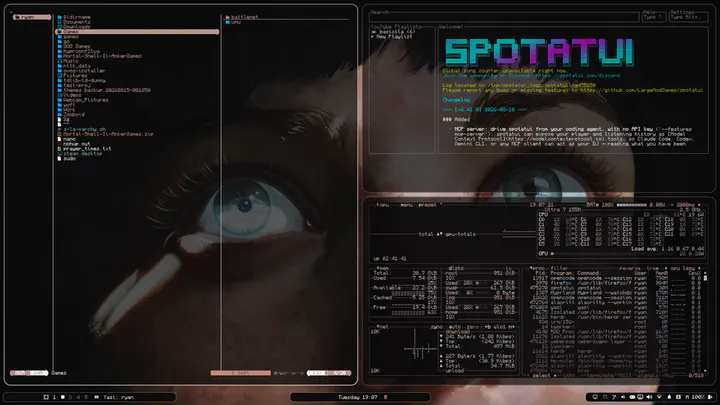This screenshot has height=405, width=720.
Task: Select the sudo file entry
Action: pyautogui.click(x=69, y=158)
